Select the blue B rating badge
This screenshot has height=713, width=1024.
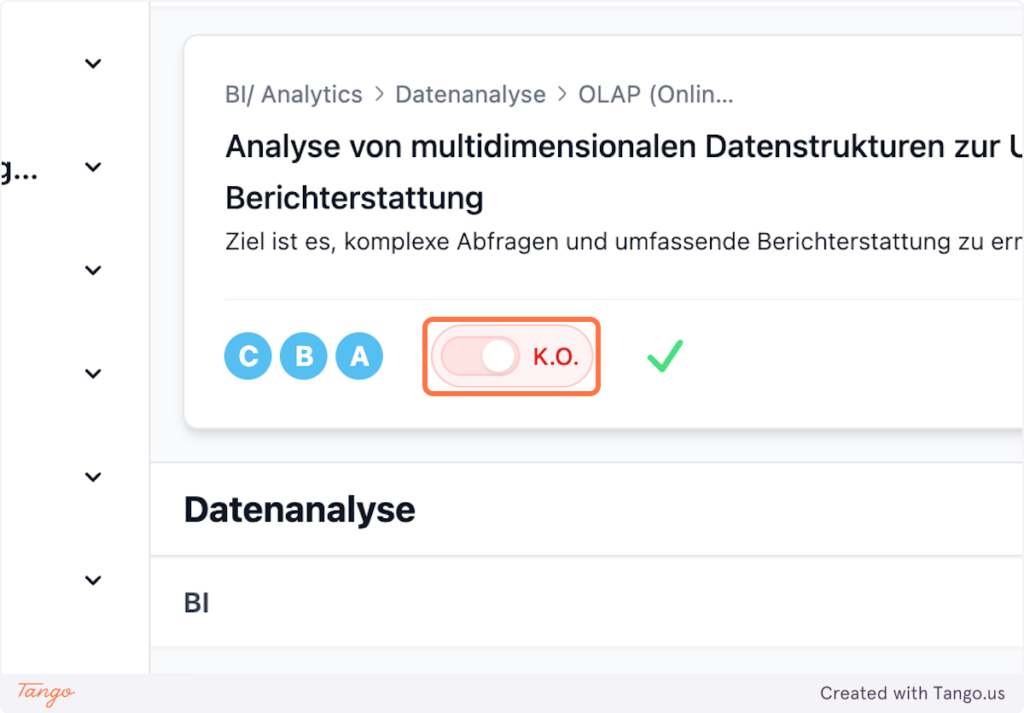304,356
